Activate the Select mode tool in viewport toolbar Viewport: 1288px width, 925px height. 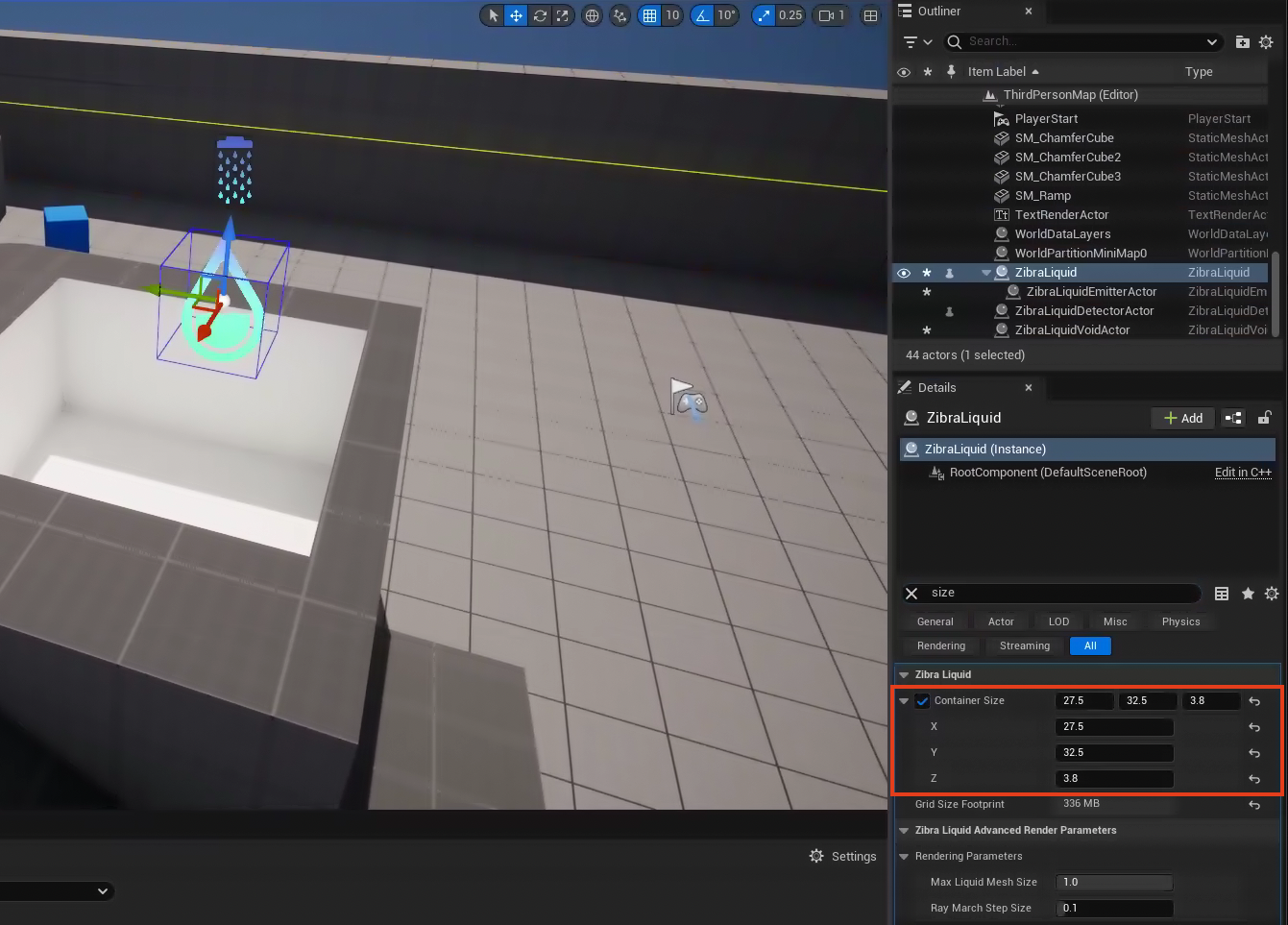point(493,15)
